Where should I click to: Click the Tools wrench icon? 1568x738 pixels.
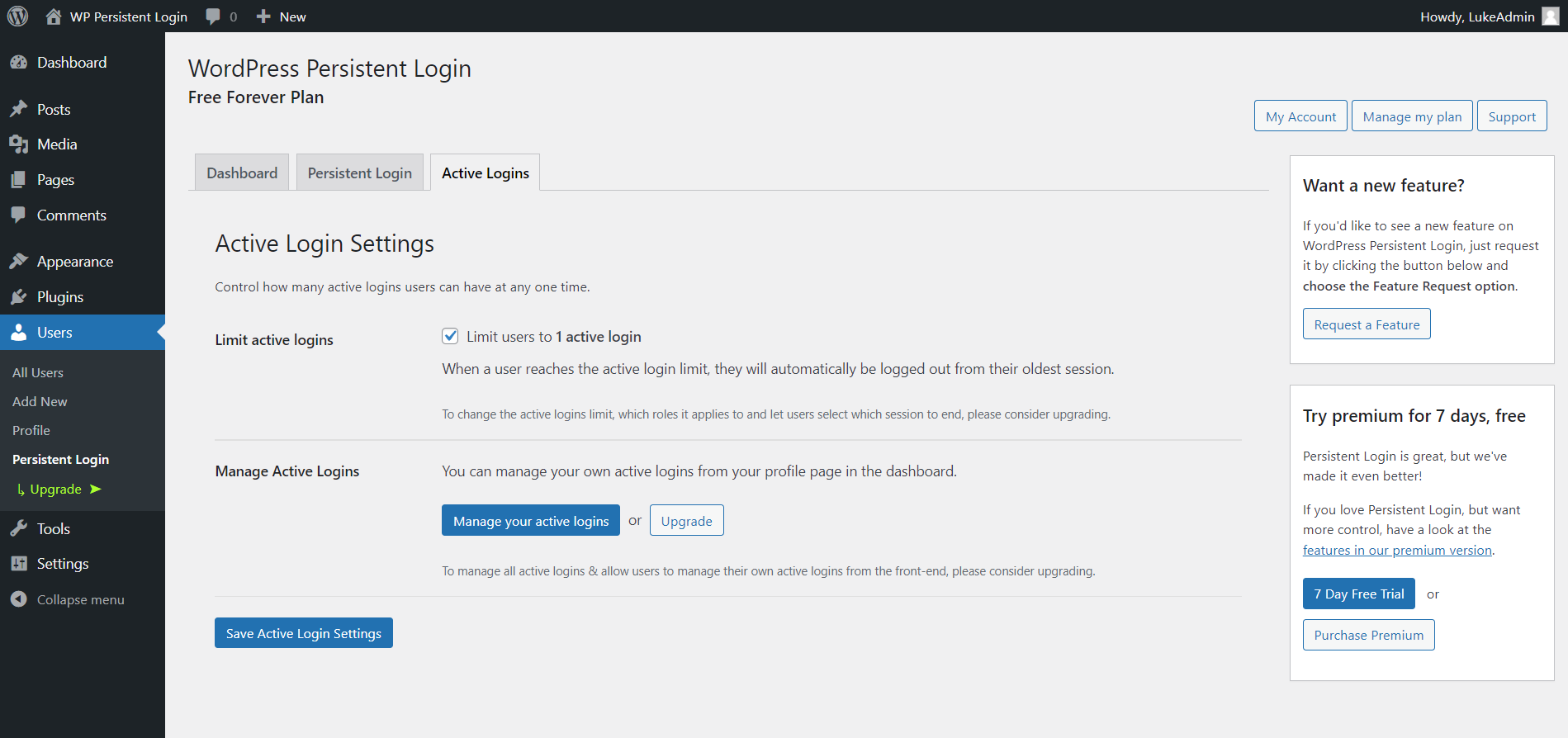click(18, 529)
